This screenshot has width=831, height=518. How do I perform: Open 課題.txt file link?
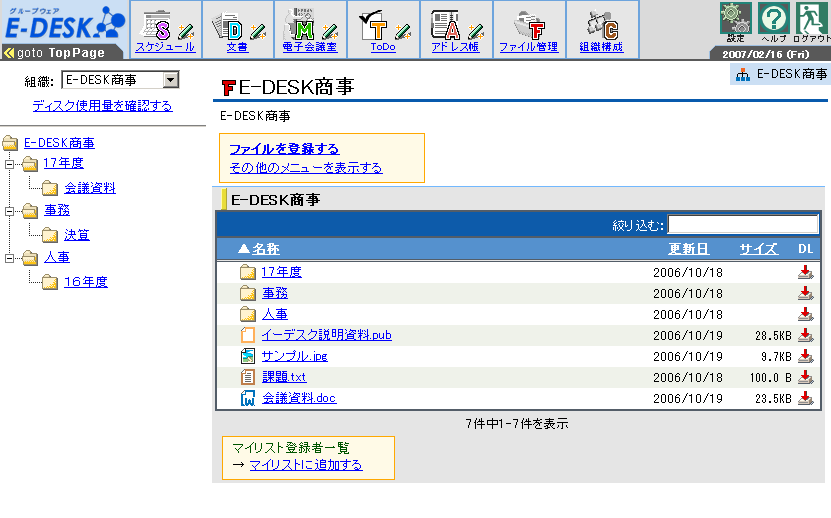pyautogui.click(x=284, y=377)
